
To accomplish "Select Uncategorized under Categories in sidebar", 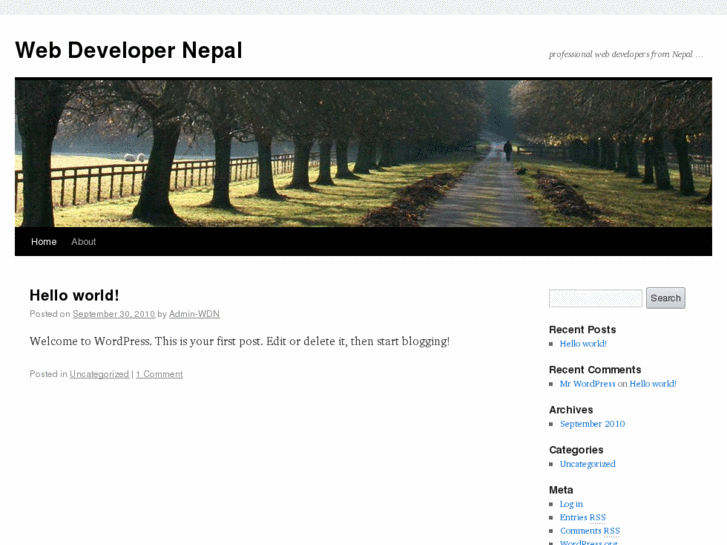I will [x=587, y=464].
